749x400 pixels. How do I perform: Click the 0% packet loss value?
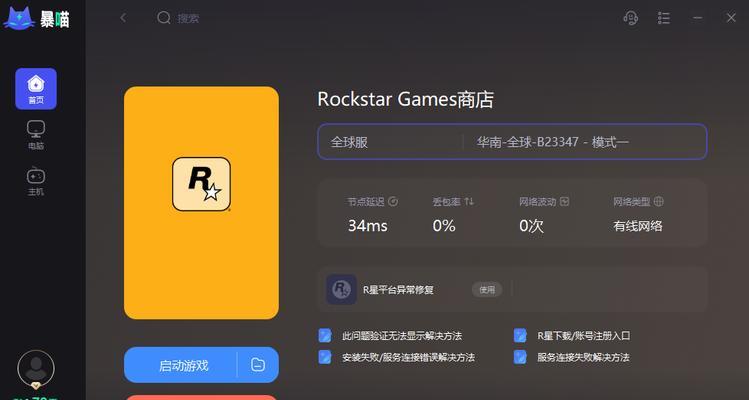[x=444, y=226]
